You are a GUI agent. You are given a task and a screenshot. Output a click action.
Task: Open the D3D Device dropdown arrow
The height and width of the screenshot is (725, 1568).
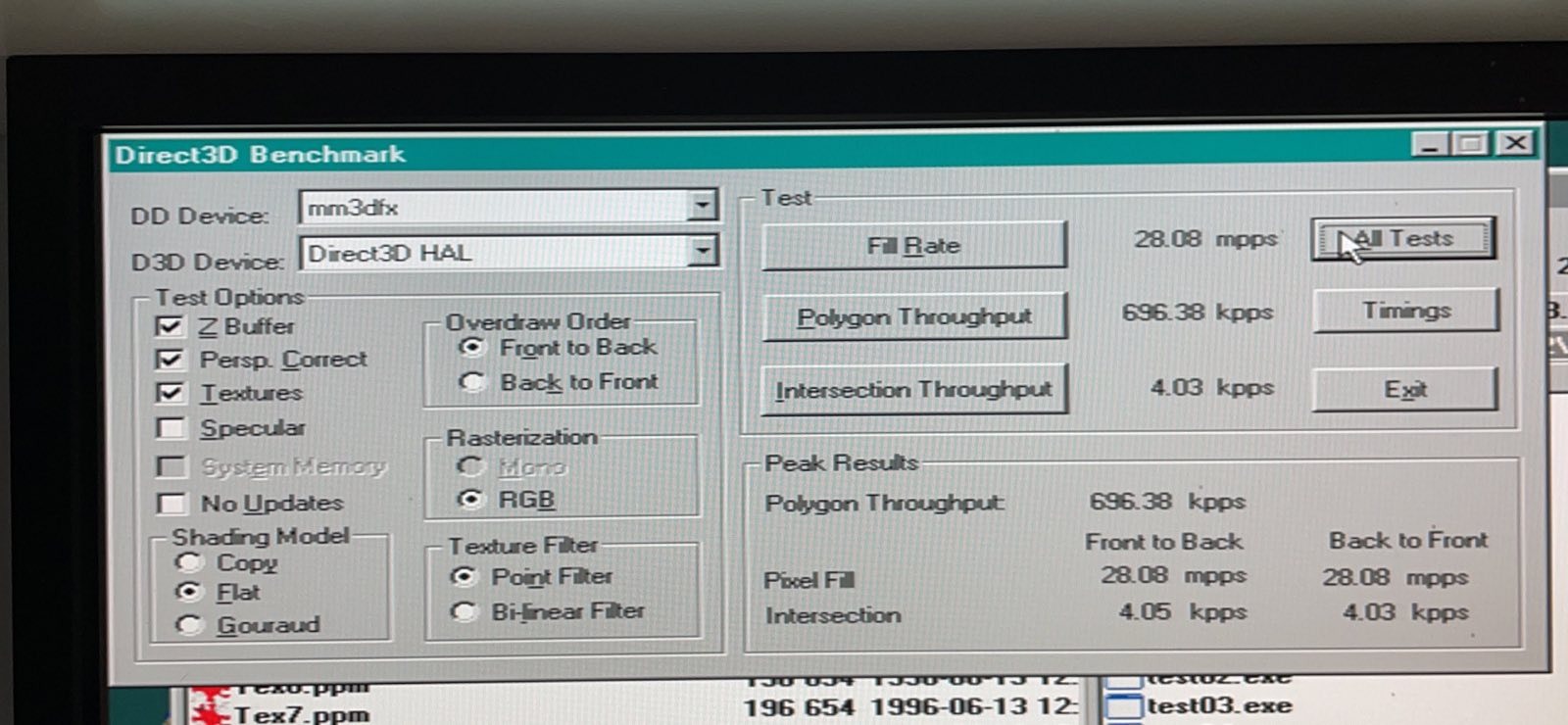(702, 252)
